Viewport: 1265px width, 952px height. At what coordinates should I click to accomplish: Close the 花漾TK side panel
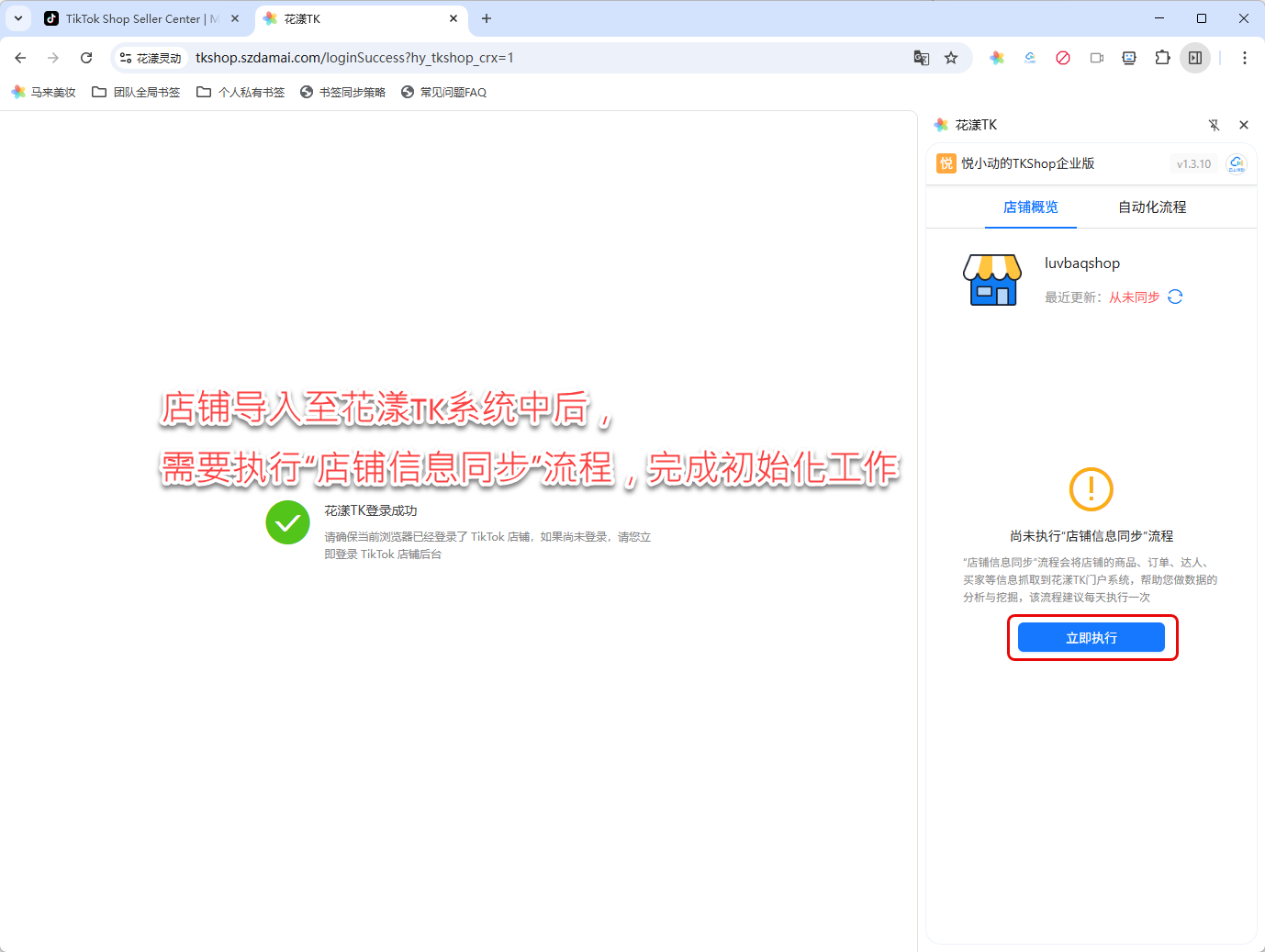click(1244, 125)
